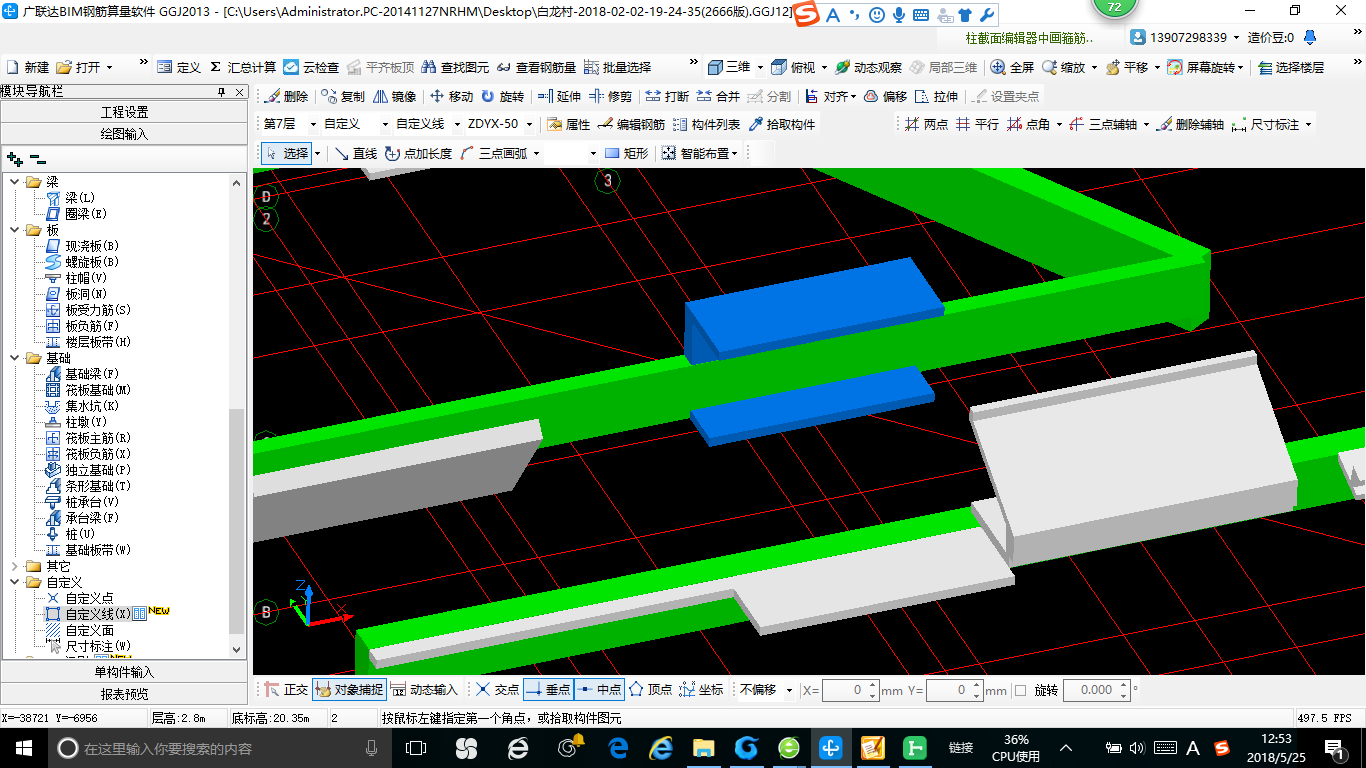The width and height of the screenshot is (1366, 768).
Task: Select the 拉伸 stretch tool
Action: pyautogui.click(x=936, y=96)
